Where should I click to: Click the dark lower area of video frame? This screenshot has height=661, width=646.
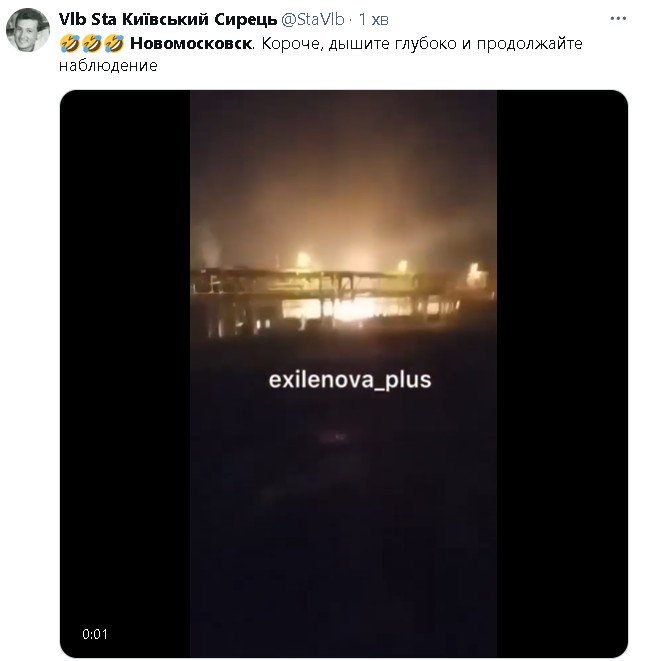343,527
